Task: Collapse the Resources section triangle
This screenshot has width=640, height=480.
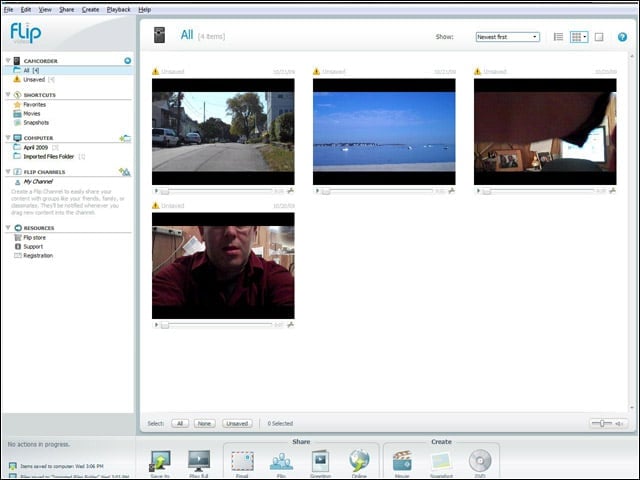Action: 8,228
